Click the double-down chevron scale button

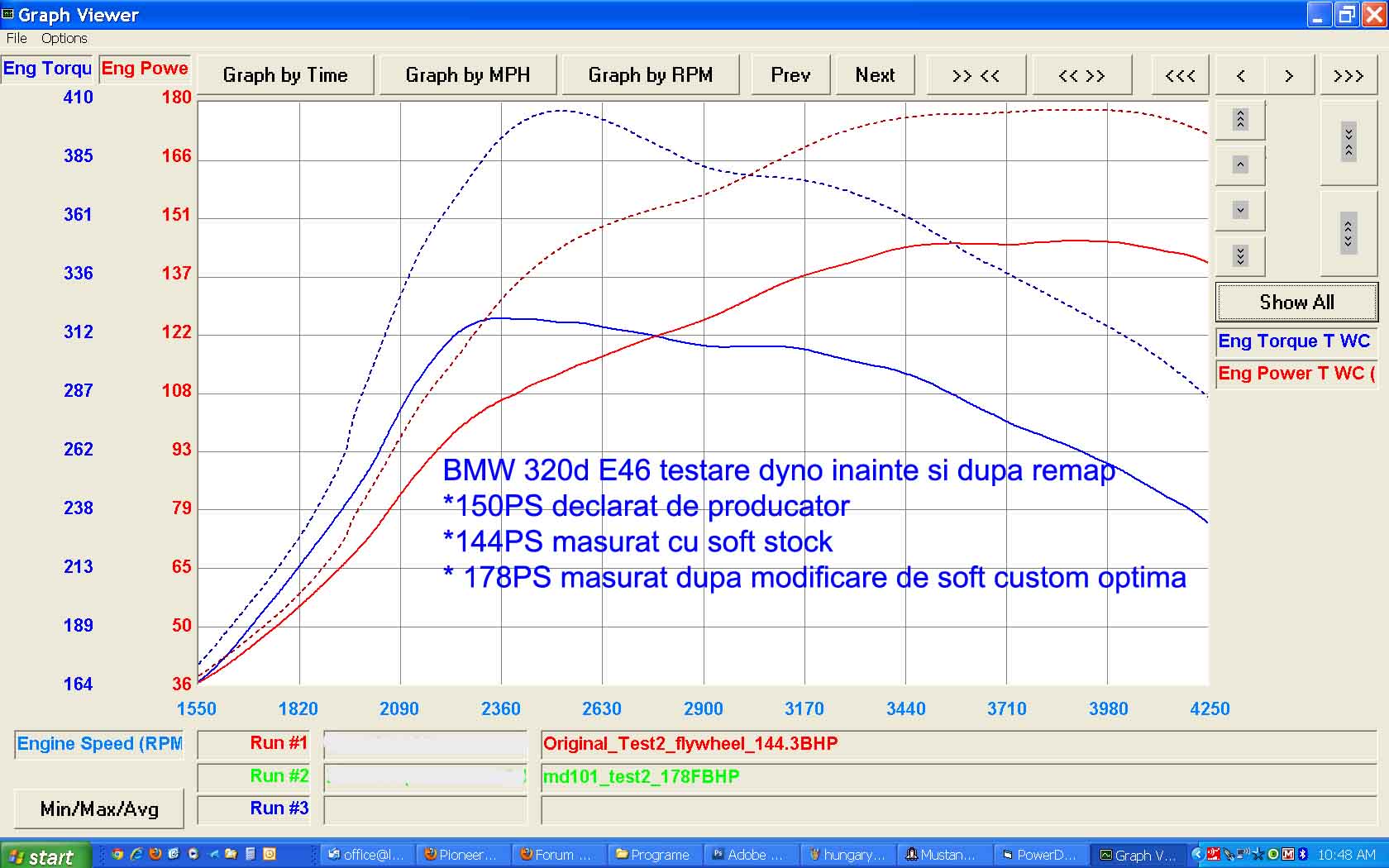tap(1240, 255)
